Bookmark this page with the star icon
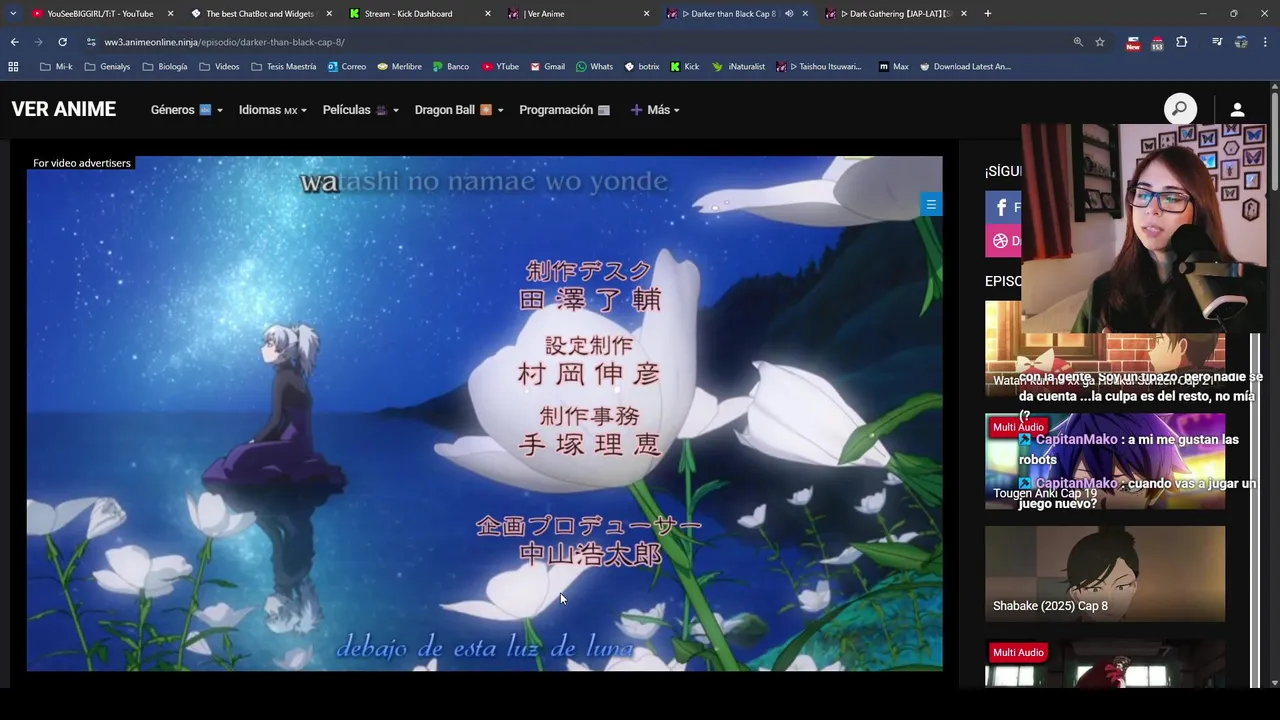Screen dimensions: 1280x720 click(1100, 42)
